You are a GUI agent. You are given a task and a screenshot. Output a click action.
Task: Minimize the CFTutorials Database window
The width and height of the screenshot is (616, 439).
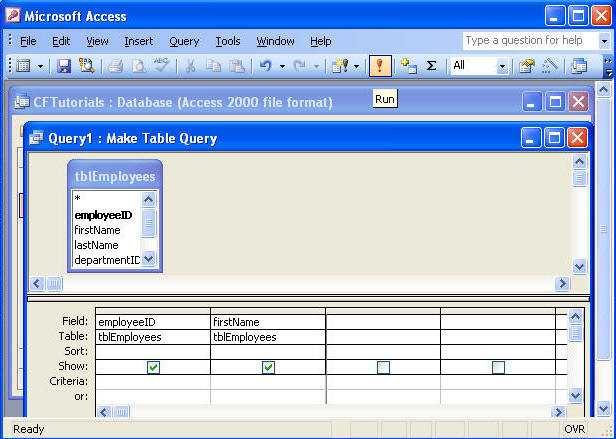point(532,102)
